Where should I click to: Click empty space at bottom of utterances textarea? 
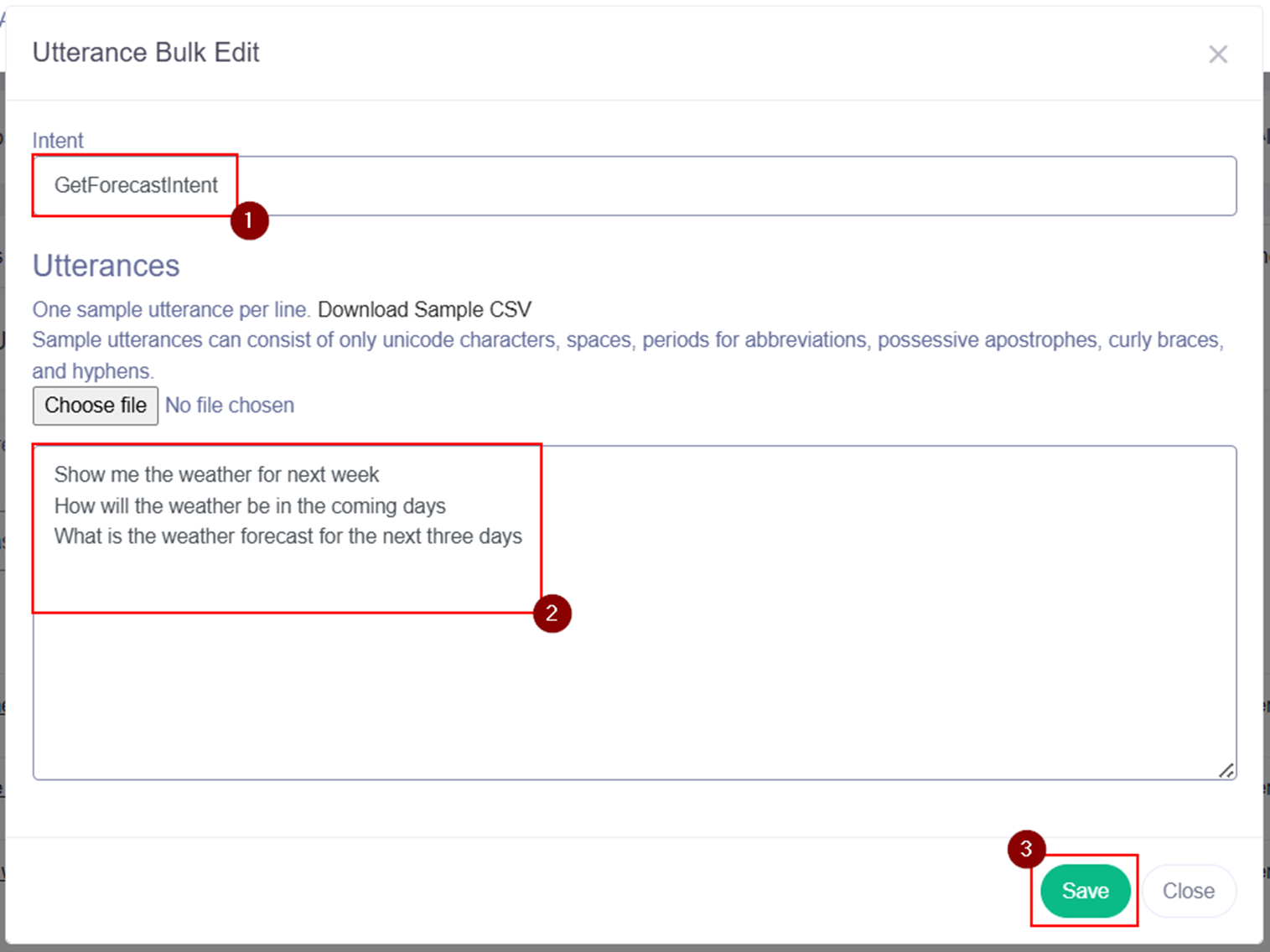click(x=634, y=704)
